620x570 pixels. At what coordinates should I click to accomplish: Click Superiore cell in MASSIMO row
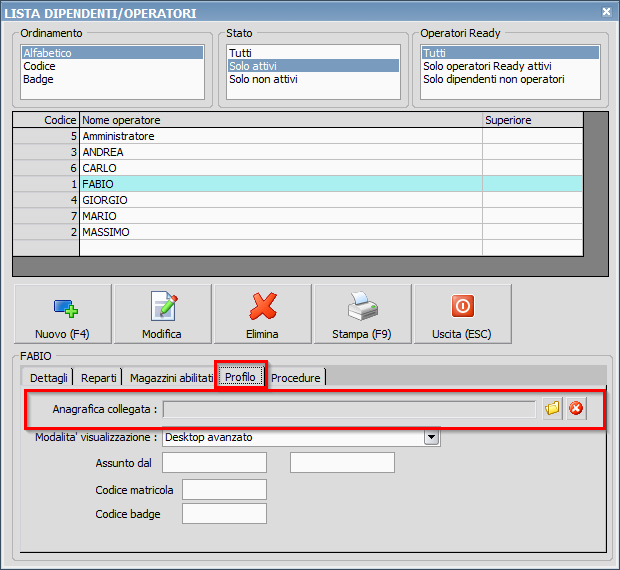click(x=533, y=232)
